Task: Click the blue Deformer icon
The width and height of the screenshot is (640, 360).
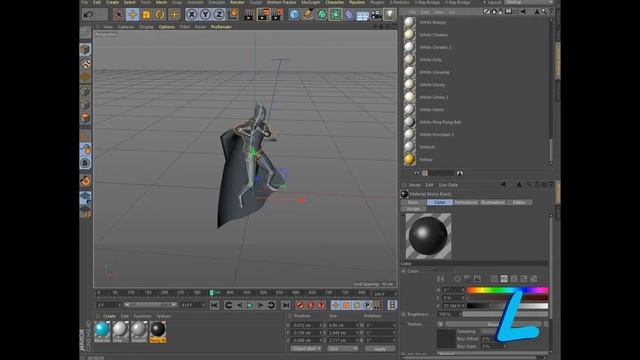Action: 349,15
